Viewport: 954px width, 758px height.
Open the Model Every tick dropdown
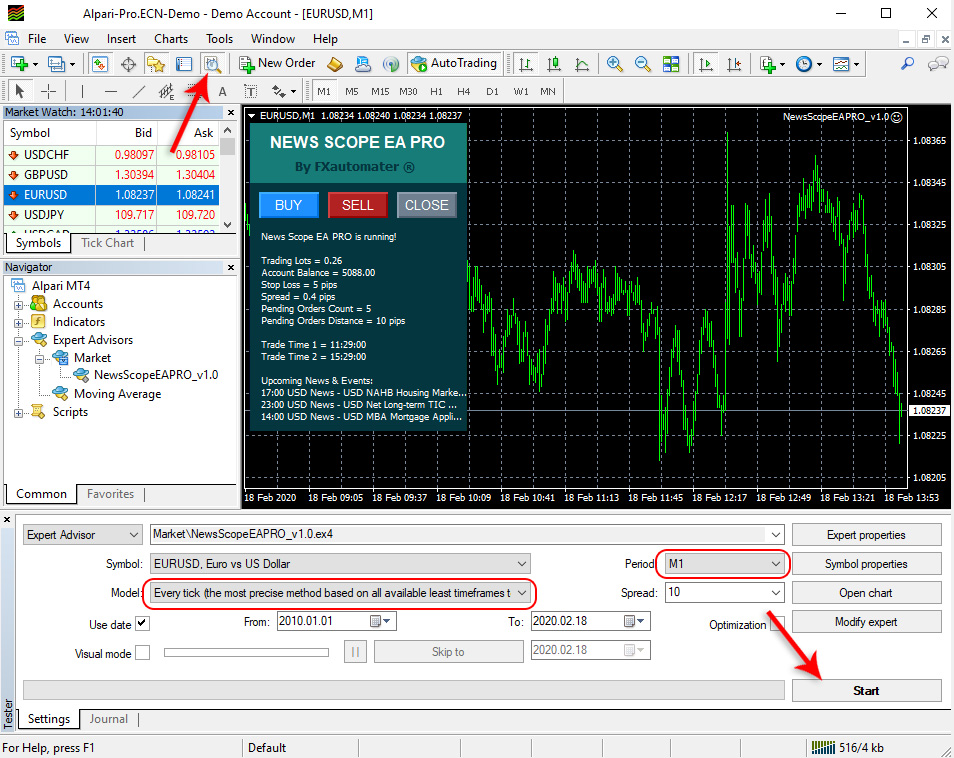(340, 593)
